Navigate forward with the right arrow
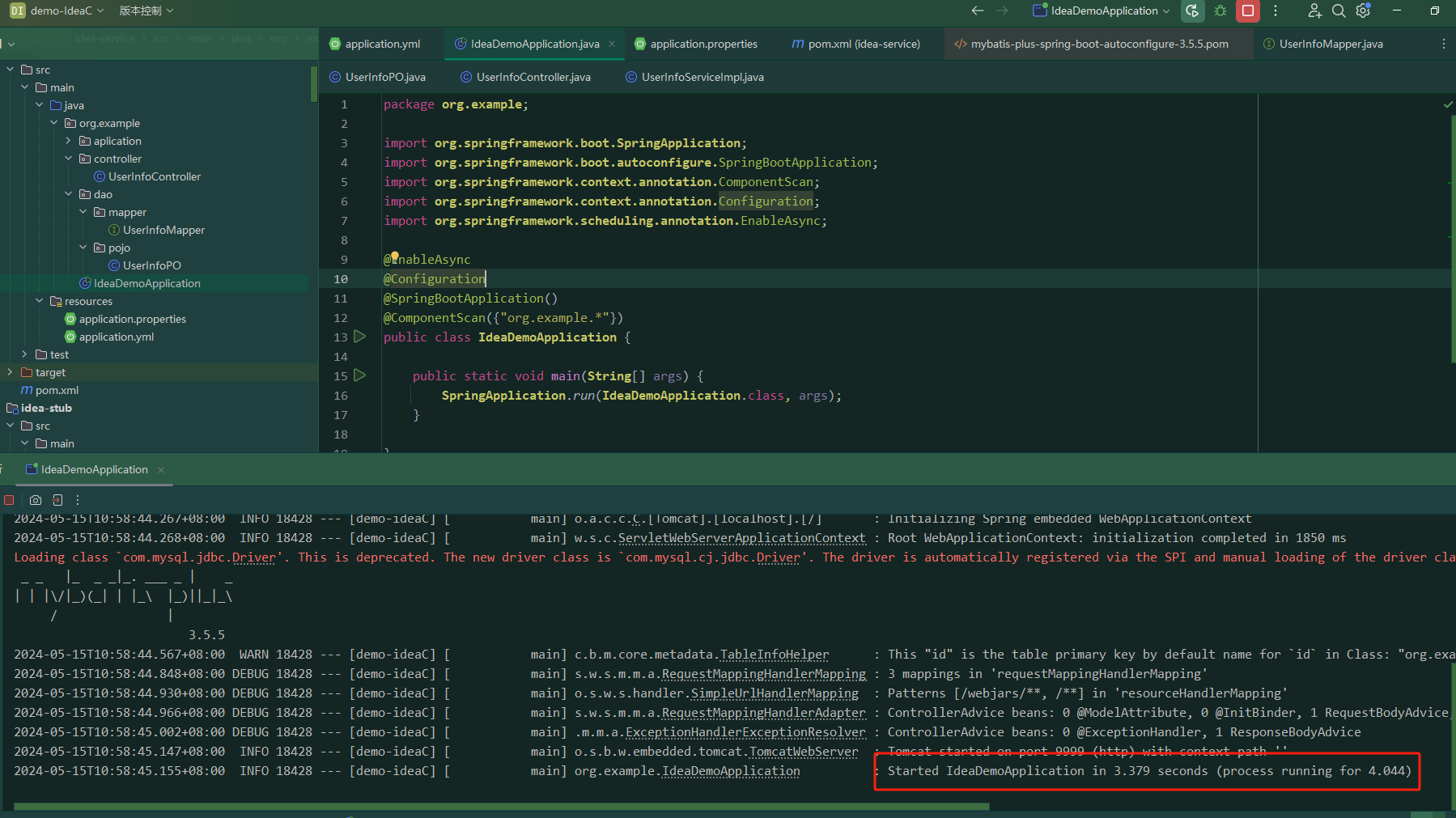Viewport: 1456px width, 818px height. coord(1002,11)
